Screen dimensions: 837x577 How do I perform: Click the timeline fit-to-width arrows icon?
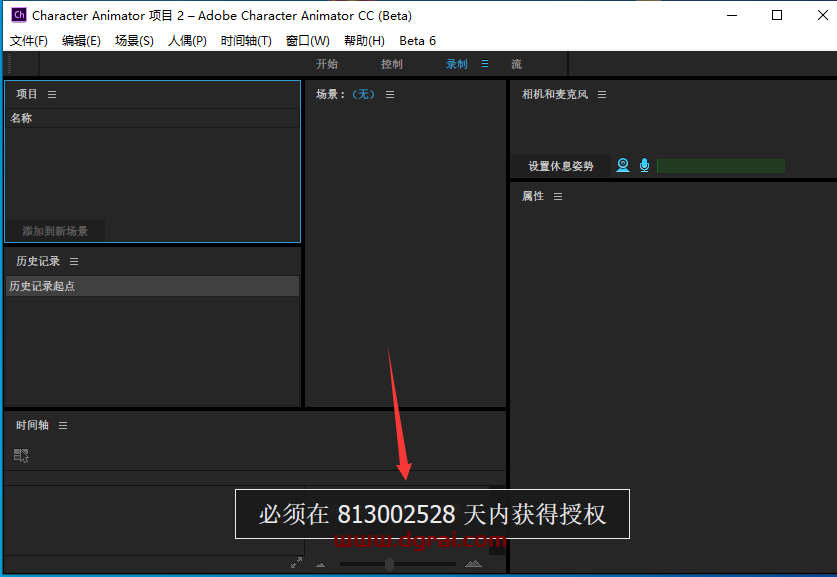(296, 563)
